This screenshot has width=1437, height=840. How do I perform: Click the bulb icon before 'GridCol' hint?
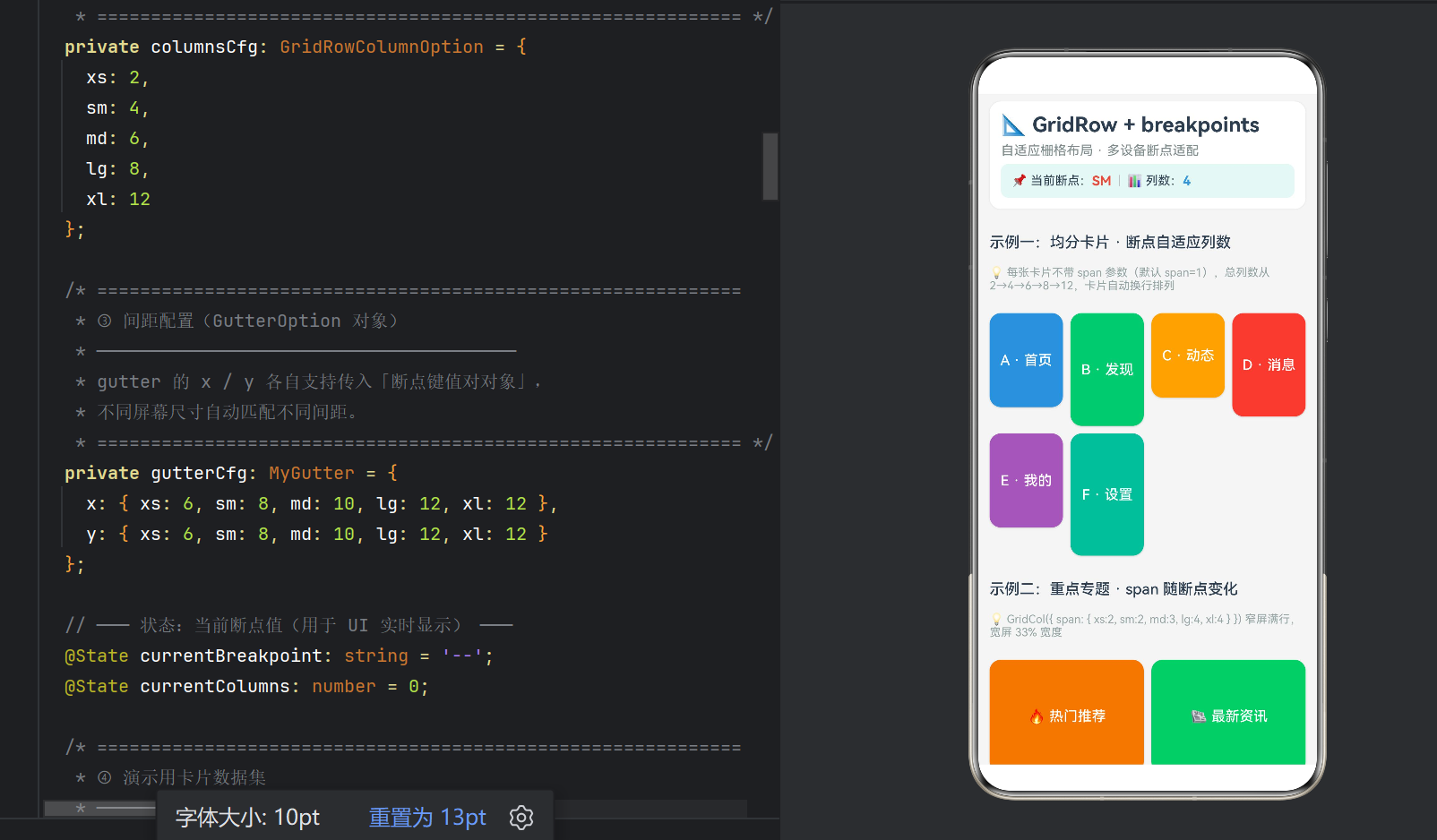coord(996,620)
